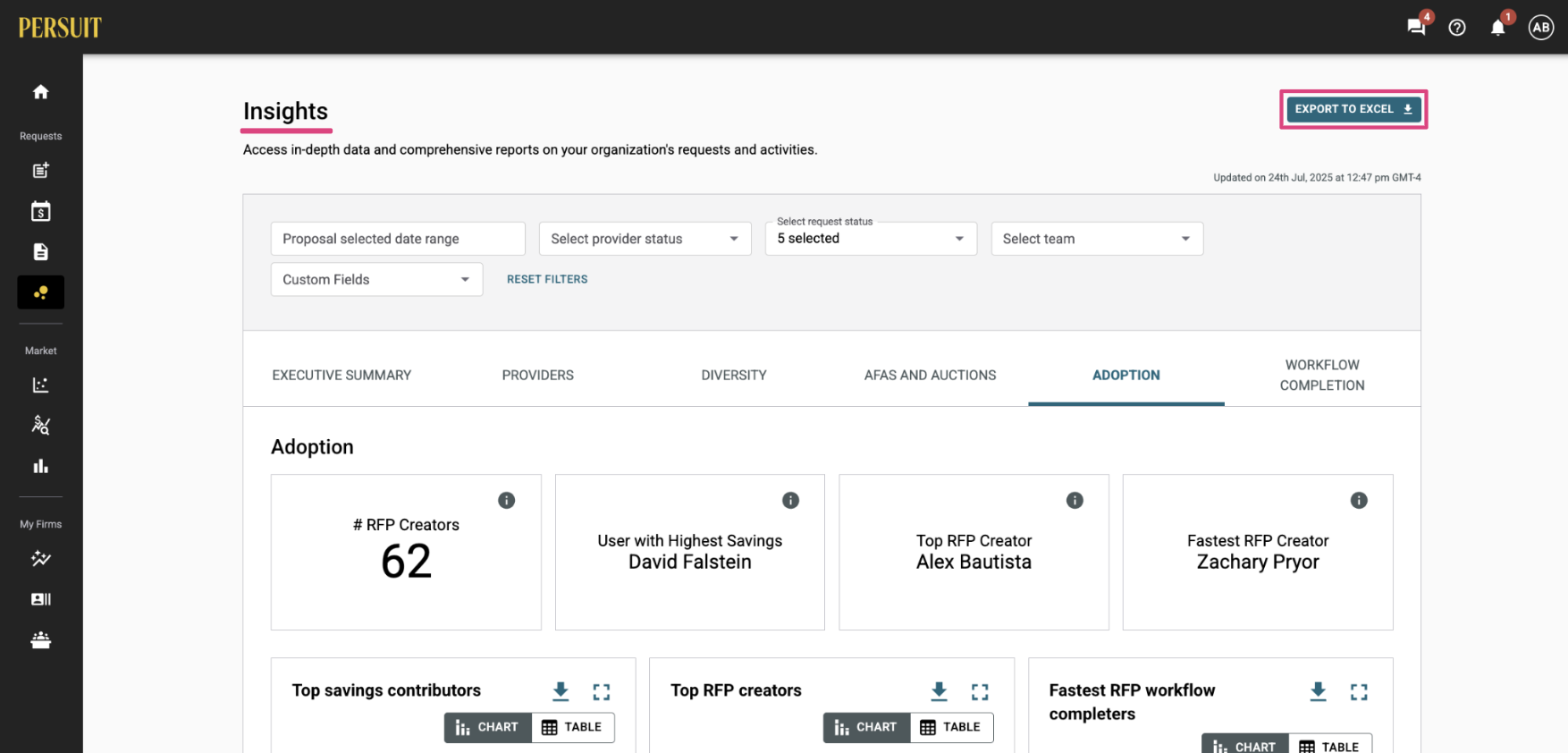Switch Fastest RFP workflow completers to Table view

(x=1330, y=744)
